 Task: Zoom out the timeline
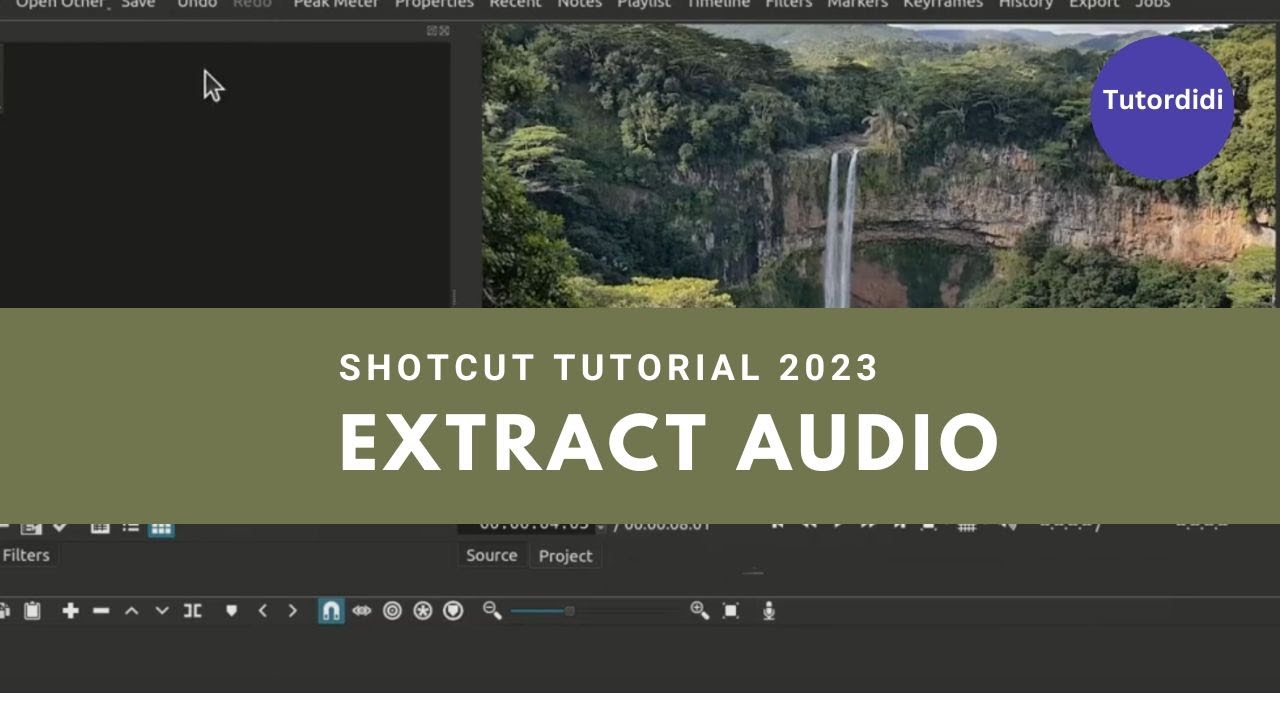click(492, 610)
